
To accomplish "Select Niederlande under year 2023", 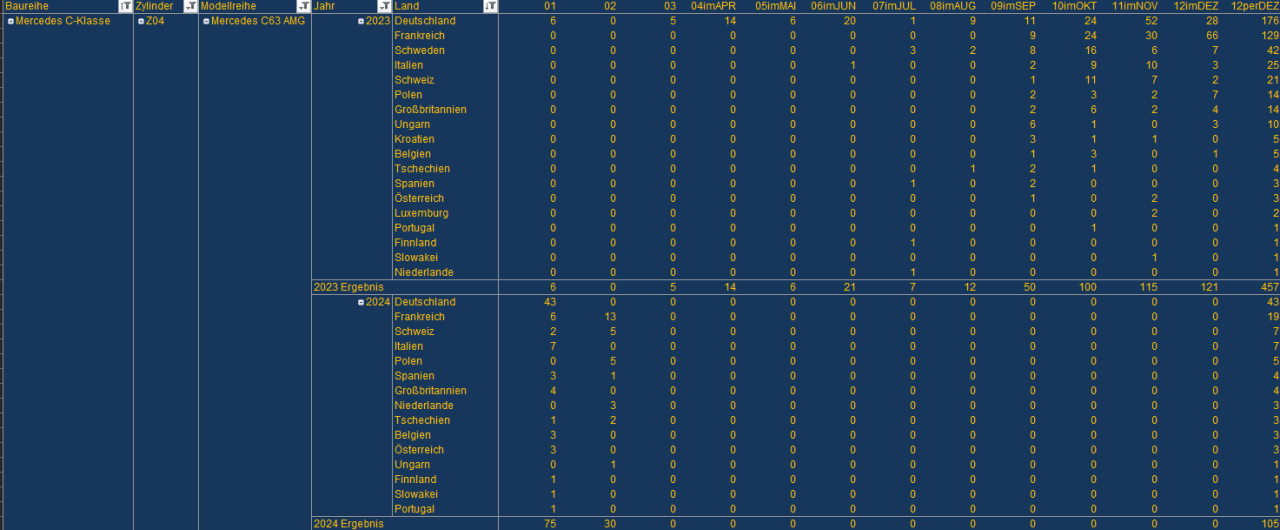I will pyautogui.click(x=424, y=272).
